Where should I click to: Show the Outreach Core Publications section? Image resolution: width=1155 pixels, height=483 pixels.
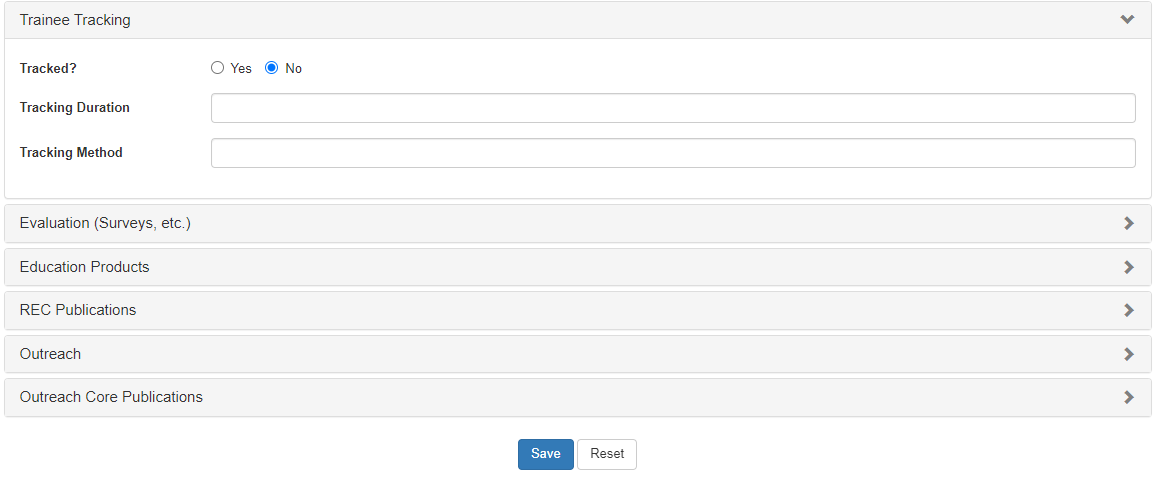[x=111, y=397]
